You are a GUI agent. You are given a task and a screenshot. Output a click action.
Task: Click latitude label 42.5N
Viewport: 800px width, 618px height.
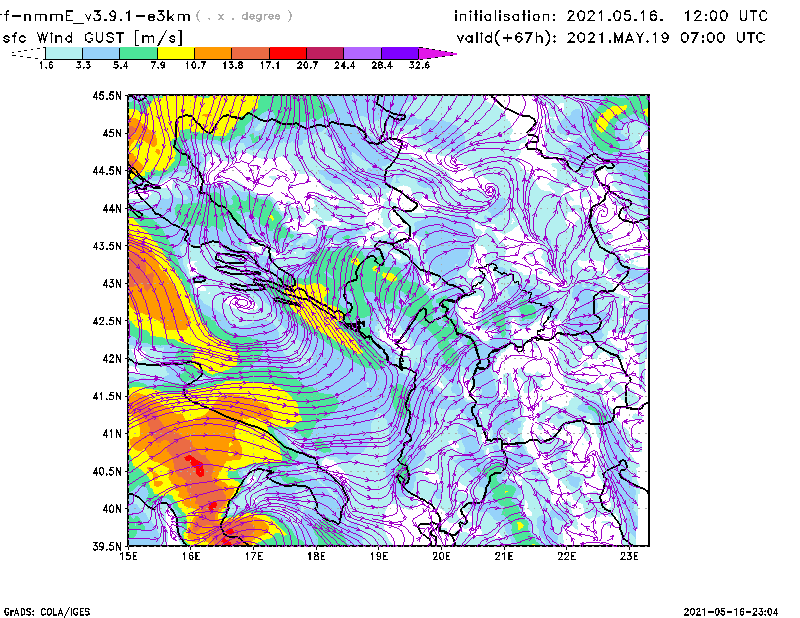tap(107, 321)
